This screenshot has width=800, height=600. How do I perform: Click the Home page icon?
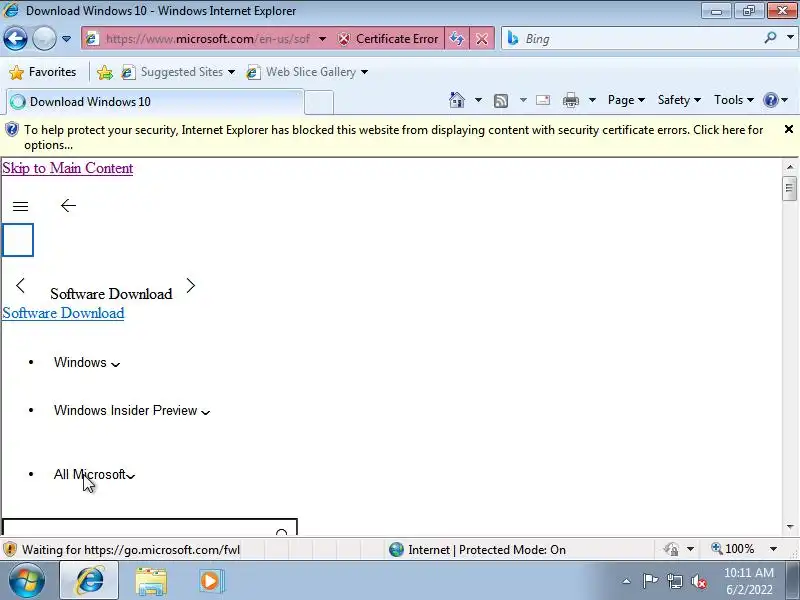[x=457, y=100]
